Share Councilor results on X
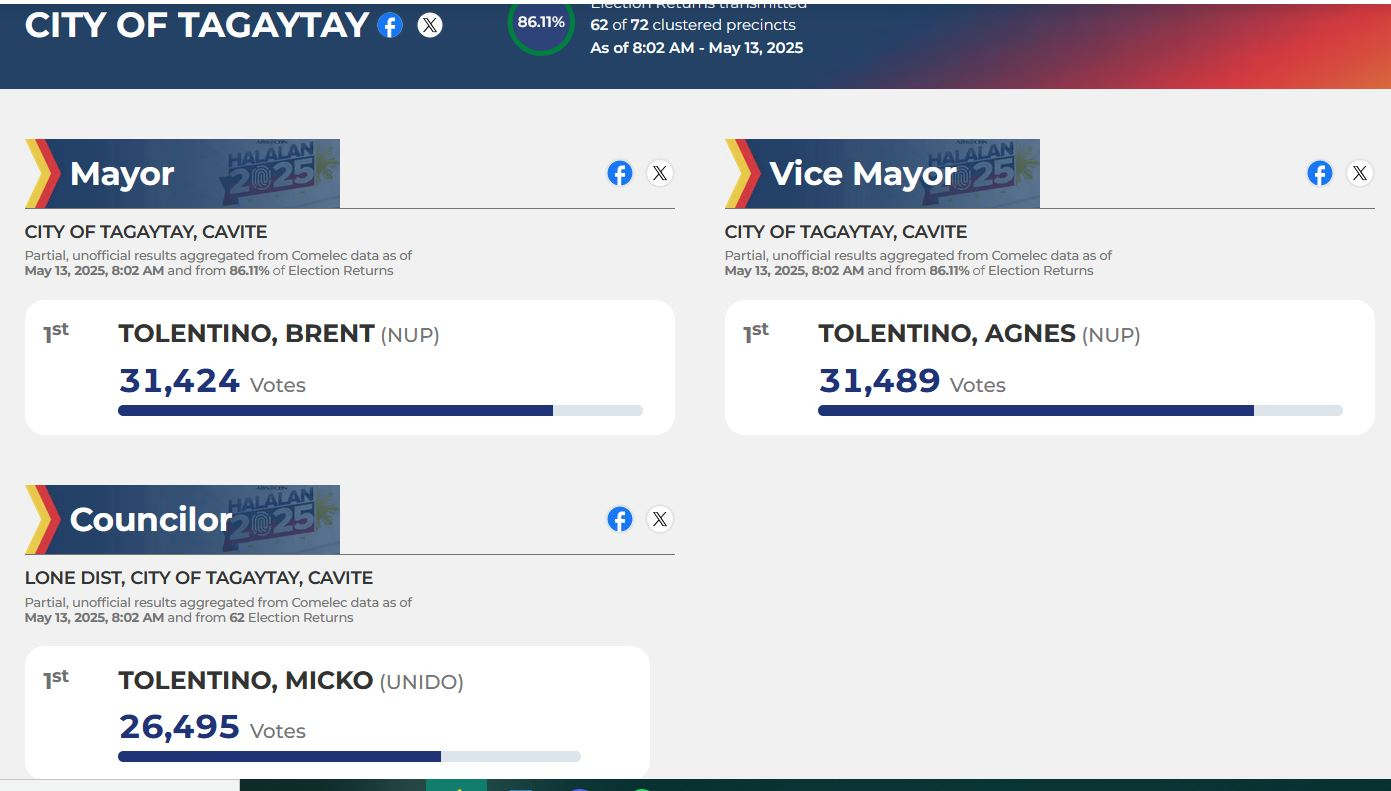The image size is (1391, 791). point(660,519)
